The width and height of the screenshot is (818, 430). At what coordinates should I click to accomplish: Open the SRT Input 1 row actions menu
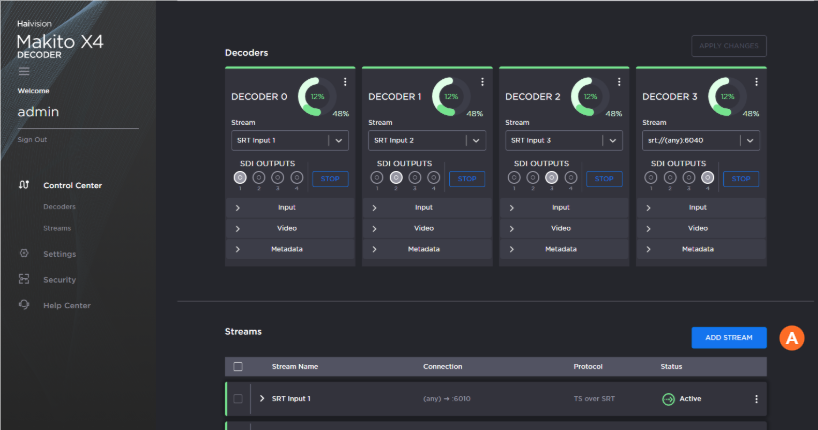756,399
